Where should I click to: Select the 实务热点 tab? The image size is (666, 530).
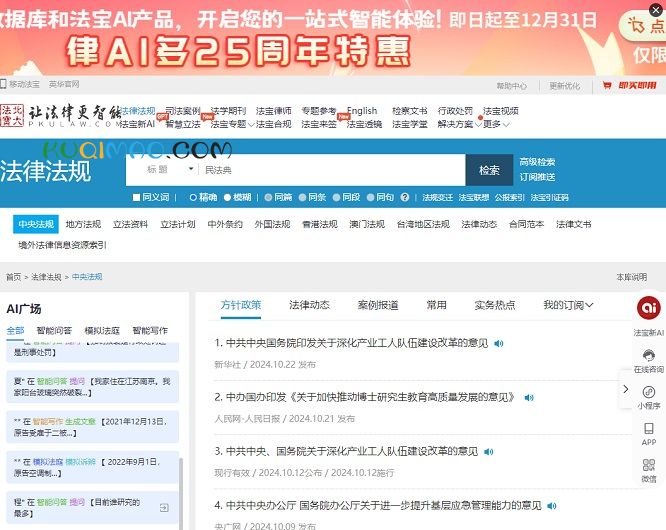(495, 305)
